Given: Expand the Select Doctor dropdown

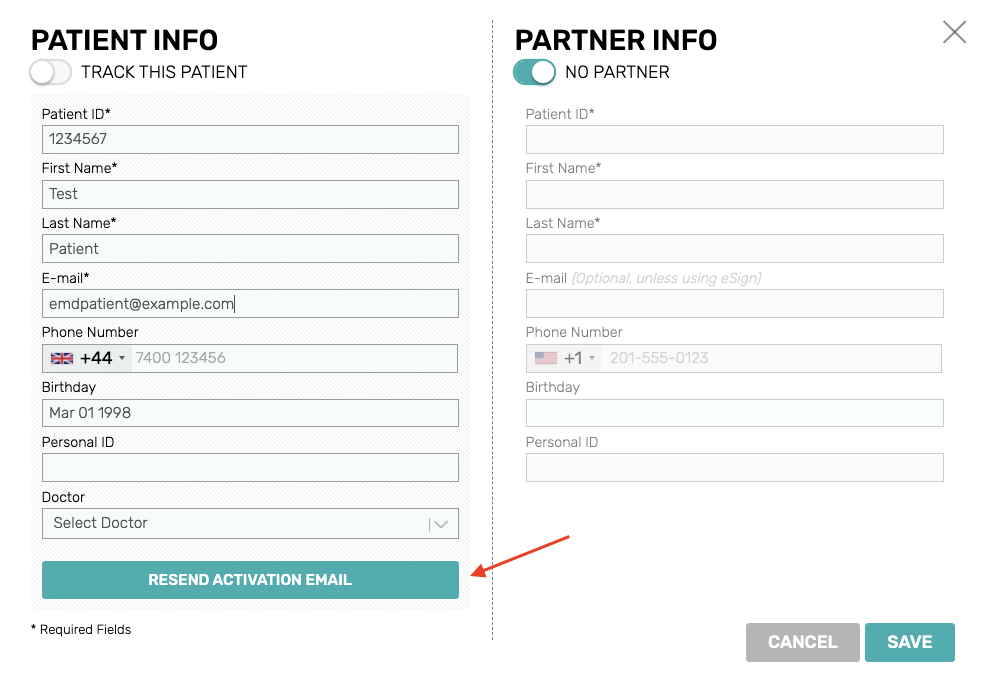Looking at the screenshot, I should coord(250,524).
